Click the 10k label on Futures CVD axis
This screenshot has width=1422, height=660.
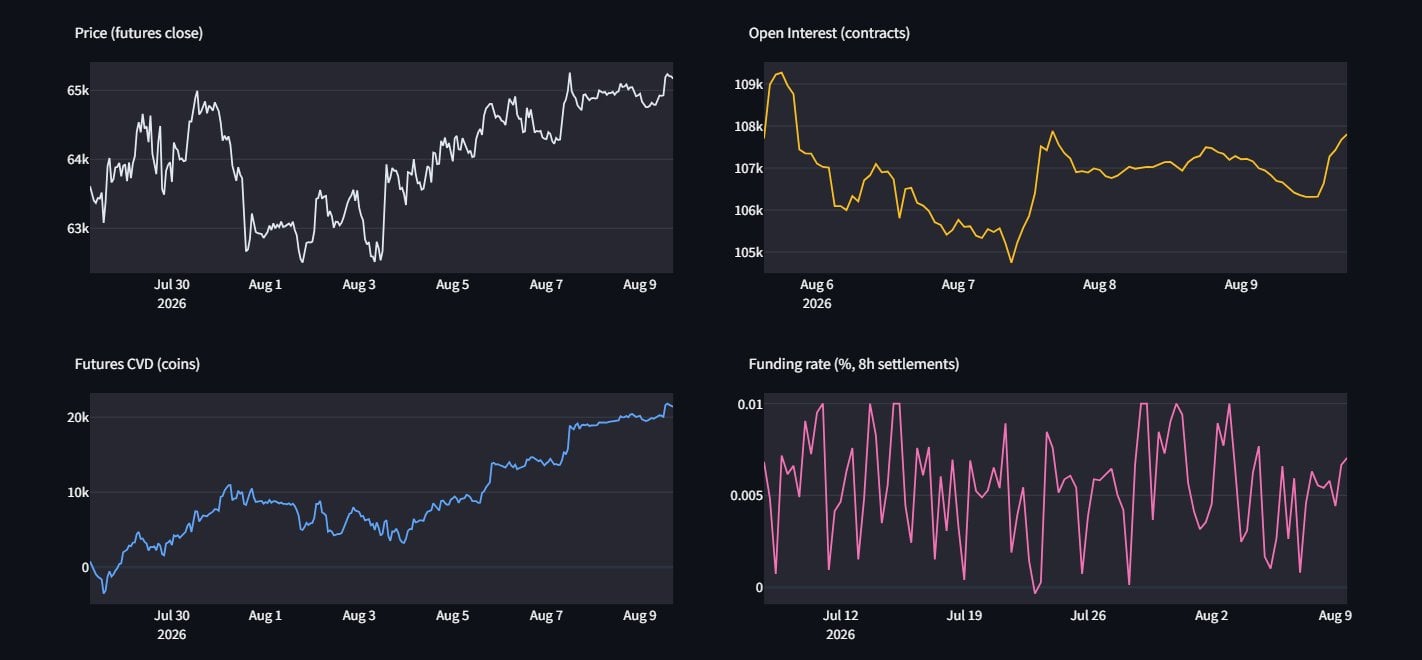(78, 492)
